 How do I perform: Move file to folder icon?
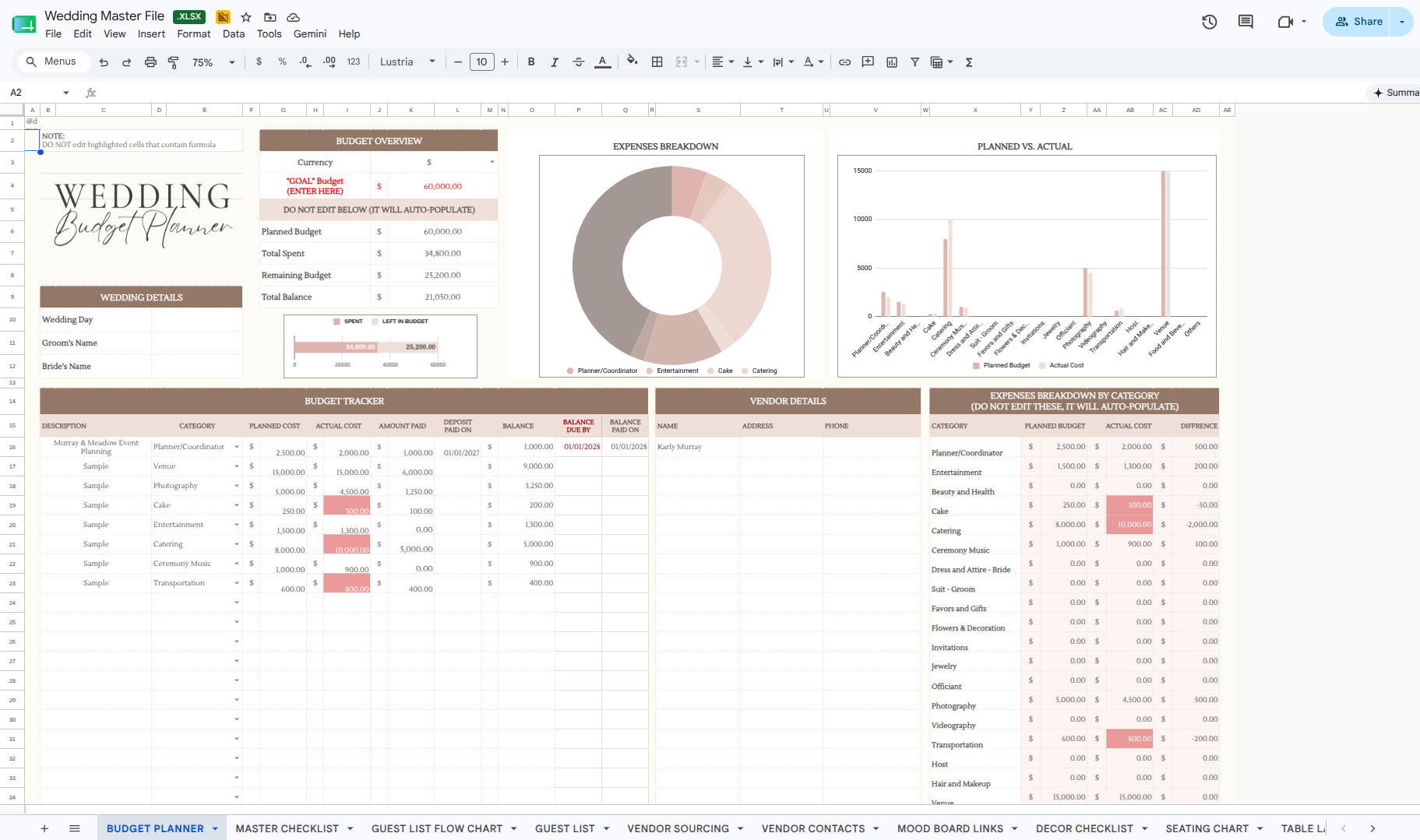(270, 17)
